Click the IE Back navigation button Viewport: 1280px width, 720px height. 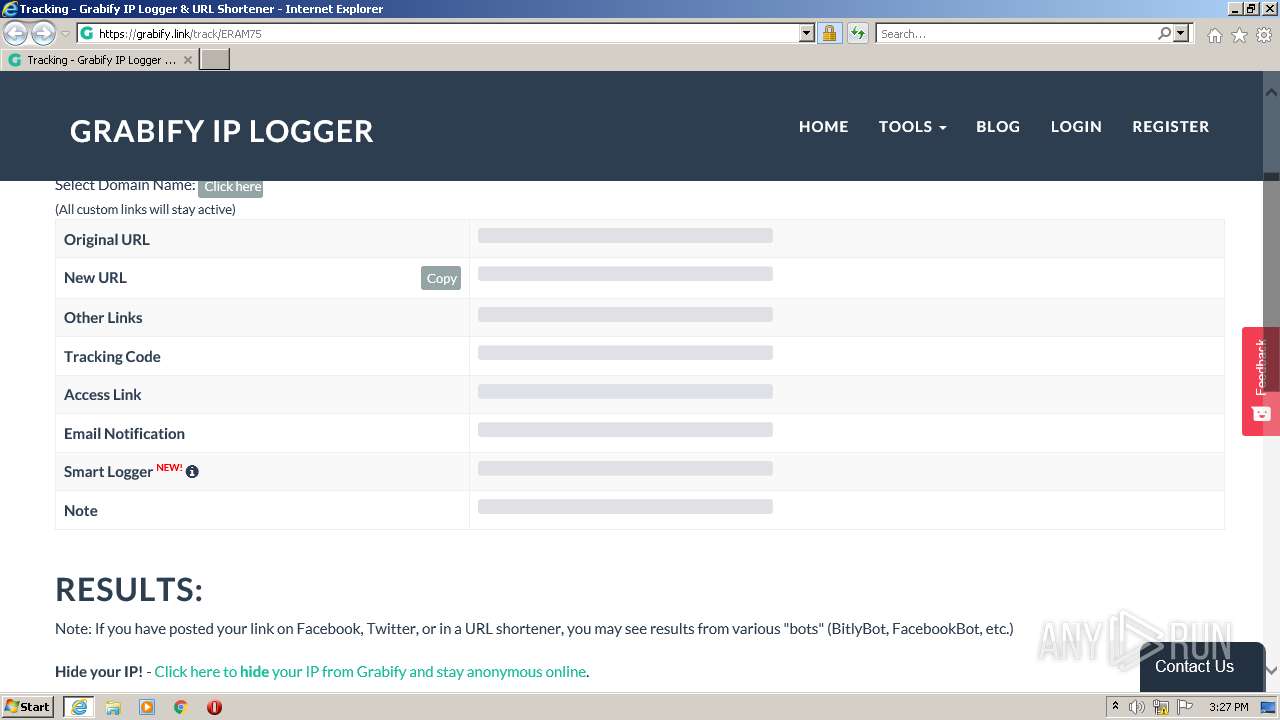pos(16,34)
